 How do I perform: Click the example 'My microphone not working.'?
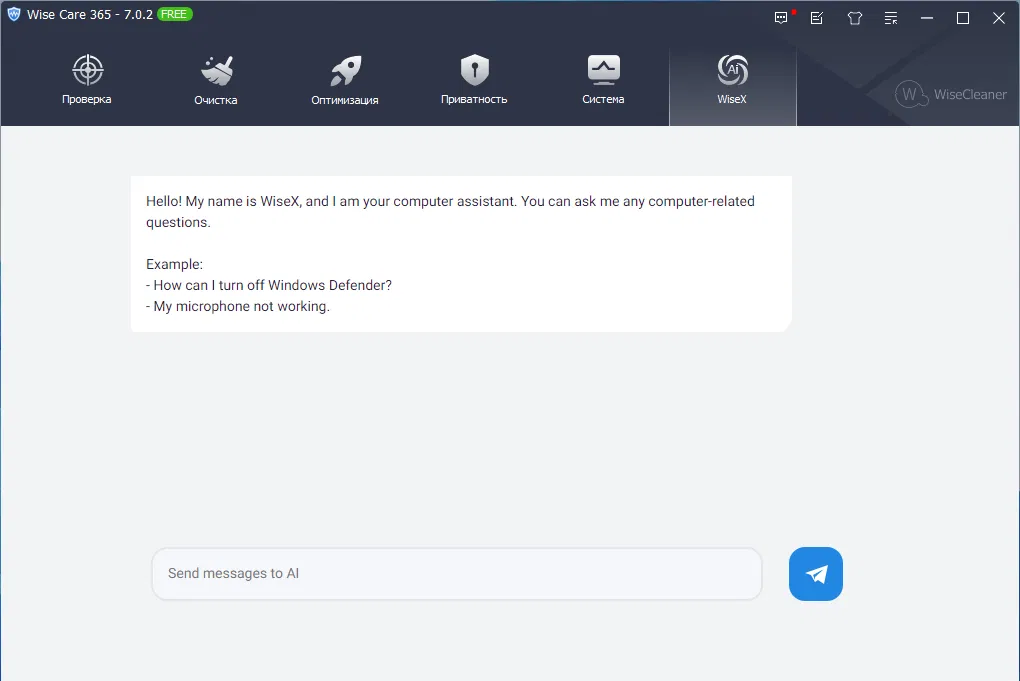237,306
